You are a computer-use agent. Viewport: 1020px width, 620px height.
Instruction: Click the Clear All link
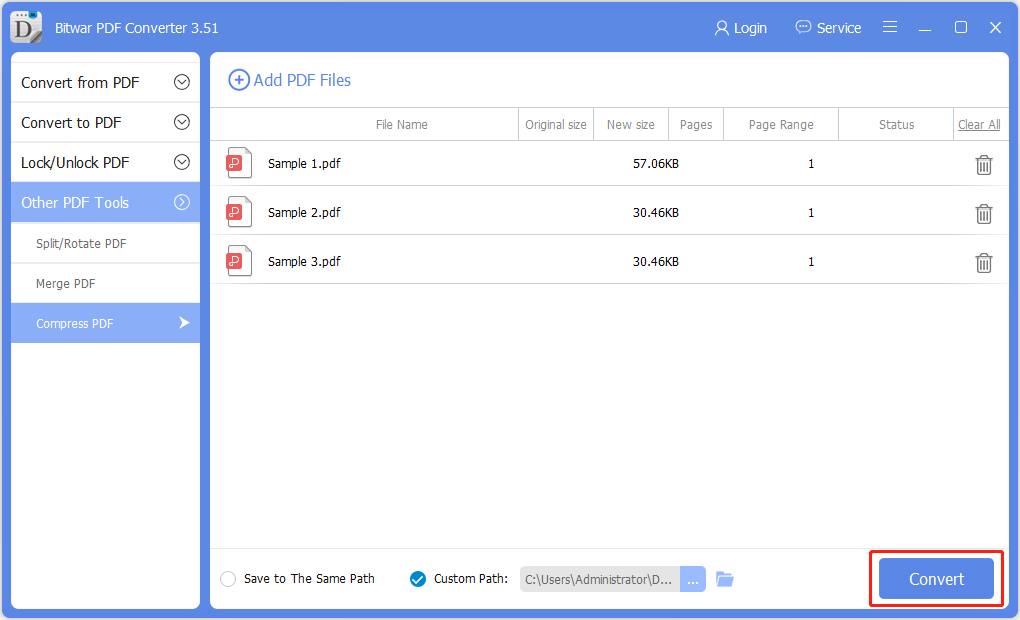978,124
